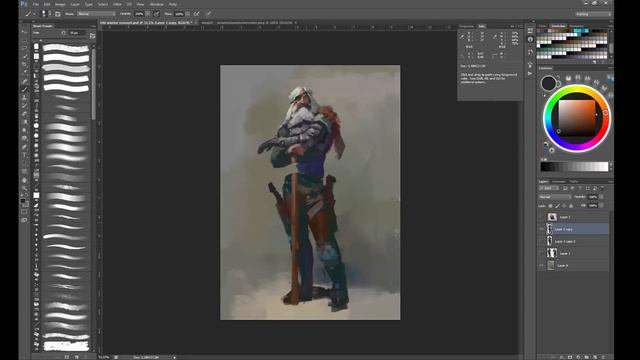This screenshot has height=360, width=640.
Task: Switch to the second document tab
Action: tap(248, 23)
